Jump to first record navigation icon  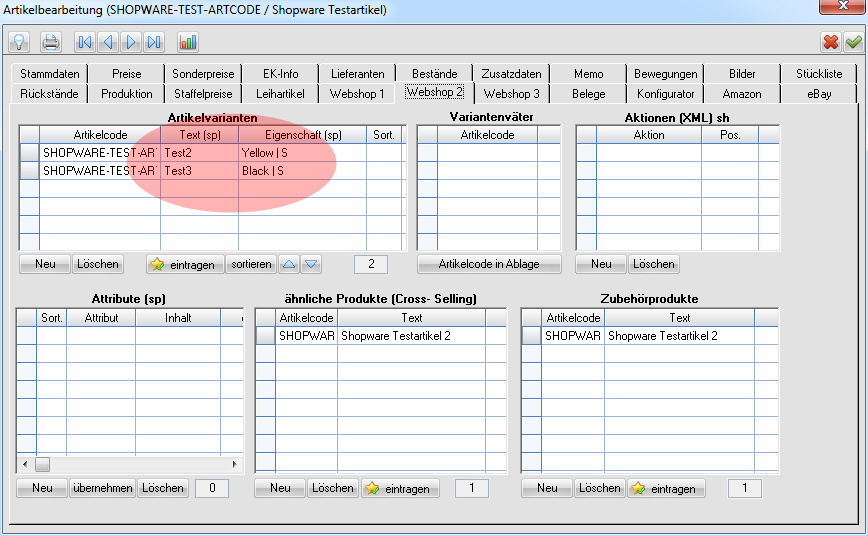(85, 42)
